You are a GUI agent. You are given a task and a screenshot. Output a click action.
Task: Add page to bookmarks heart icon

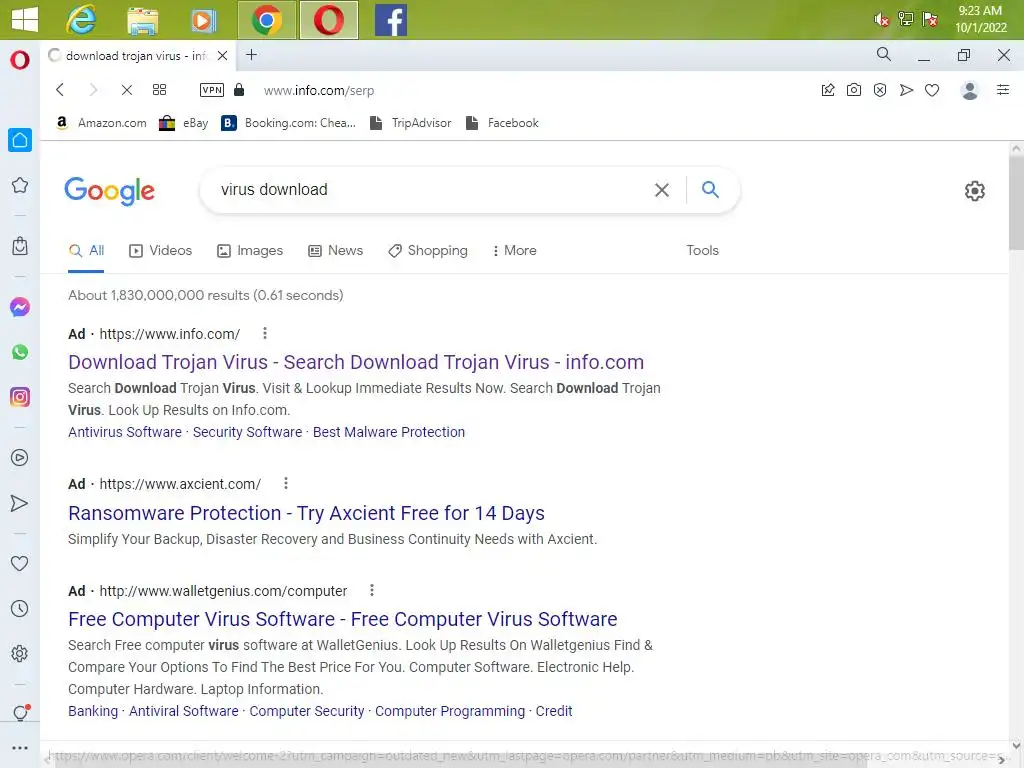coord(932,90)
